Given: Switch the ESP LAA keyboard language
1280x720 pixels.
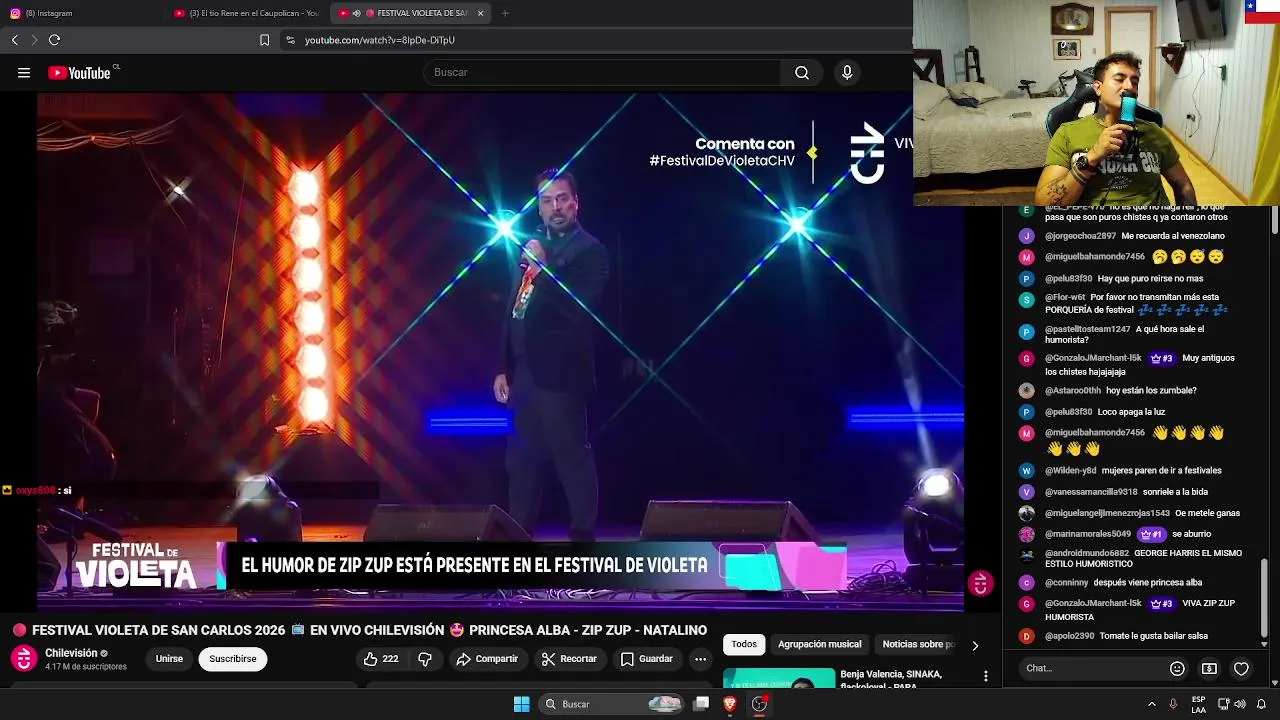Looking at the screenshot, I should tap(1198, 704).
